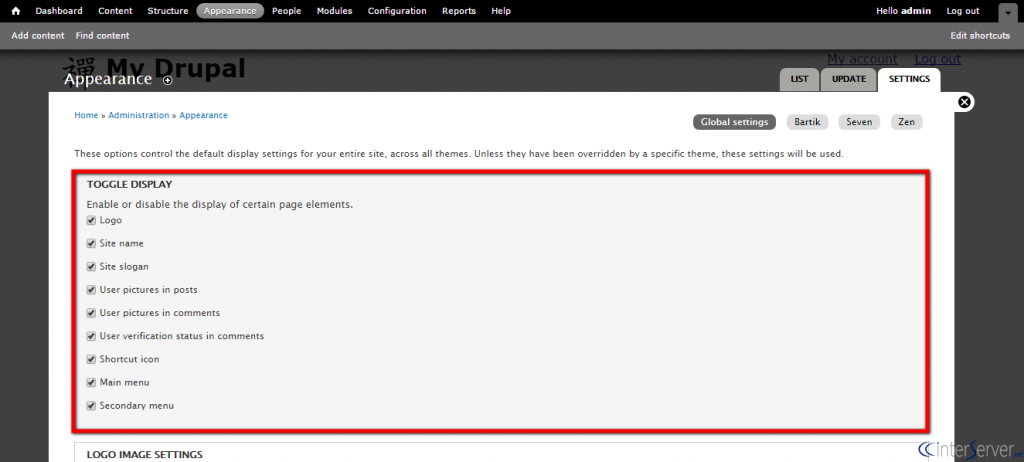Select the SETTINGS tab

(909, 79)
